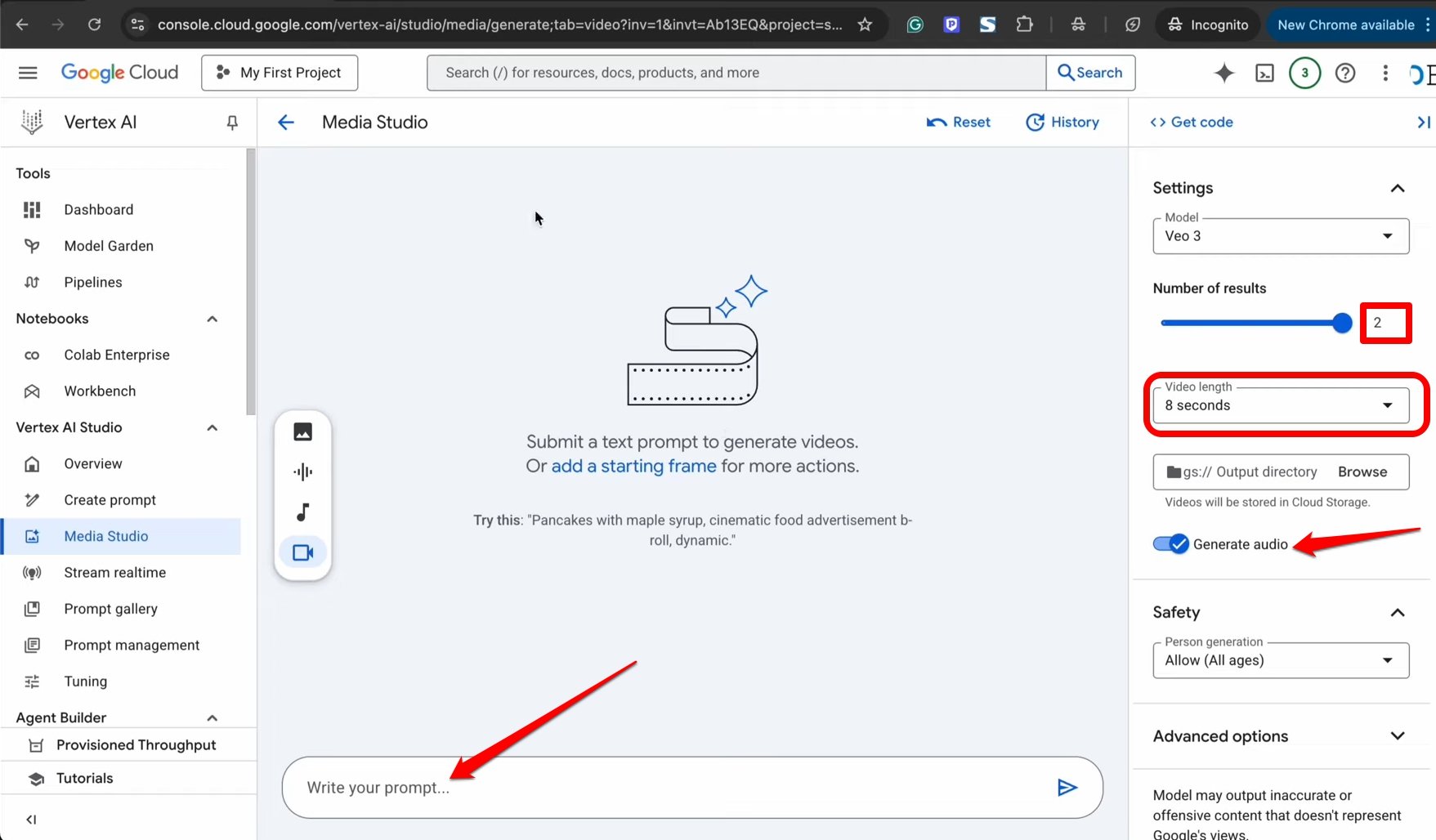Click the Reset button
Viewport: 1436px width, 840px height.
point(958,123)
